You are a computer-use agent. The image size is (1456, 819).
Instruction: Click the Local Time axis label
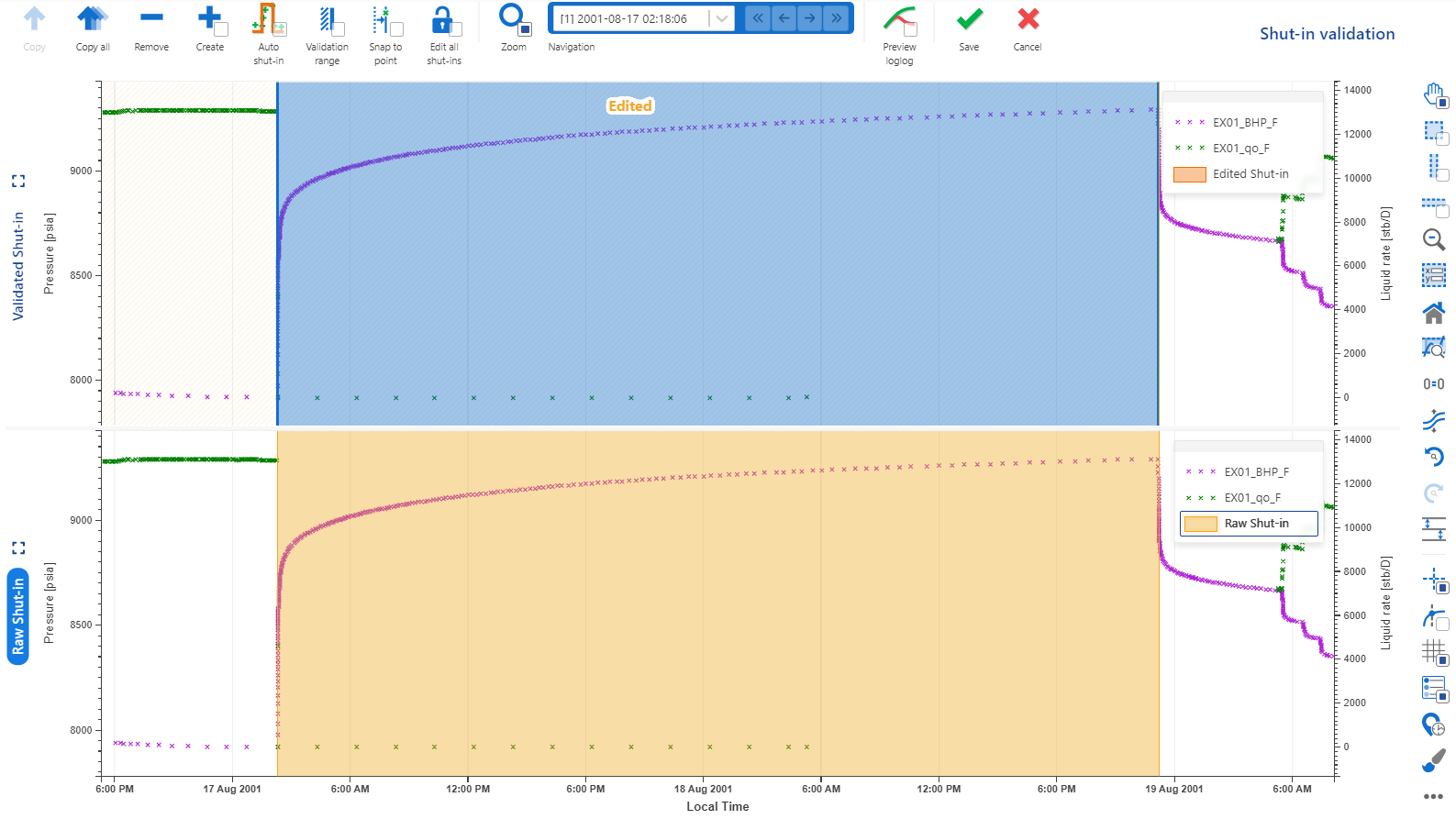pos(717,806)
